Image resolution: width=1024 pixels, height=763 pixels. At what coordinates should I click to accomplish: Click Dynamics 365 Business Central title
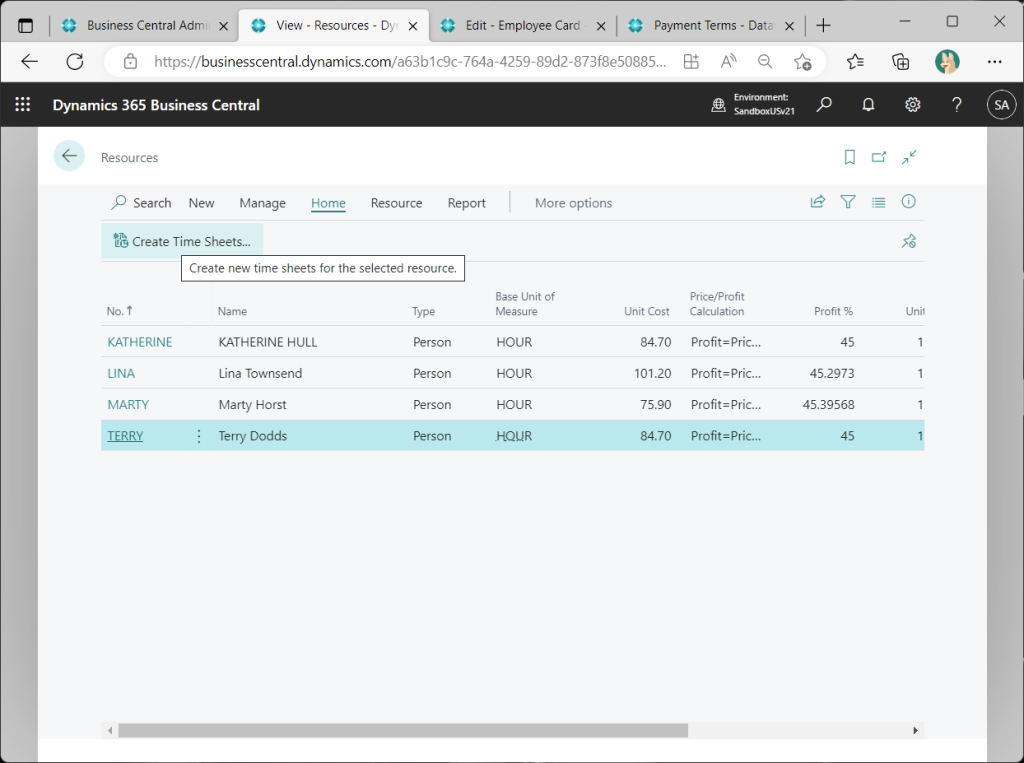pos(156,105)
